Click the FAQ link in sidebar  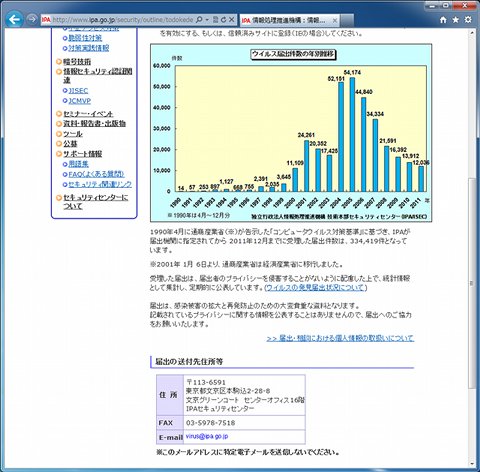pyautogui.click(x=96, y=174)
